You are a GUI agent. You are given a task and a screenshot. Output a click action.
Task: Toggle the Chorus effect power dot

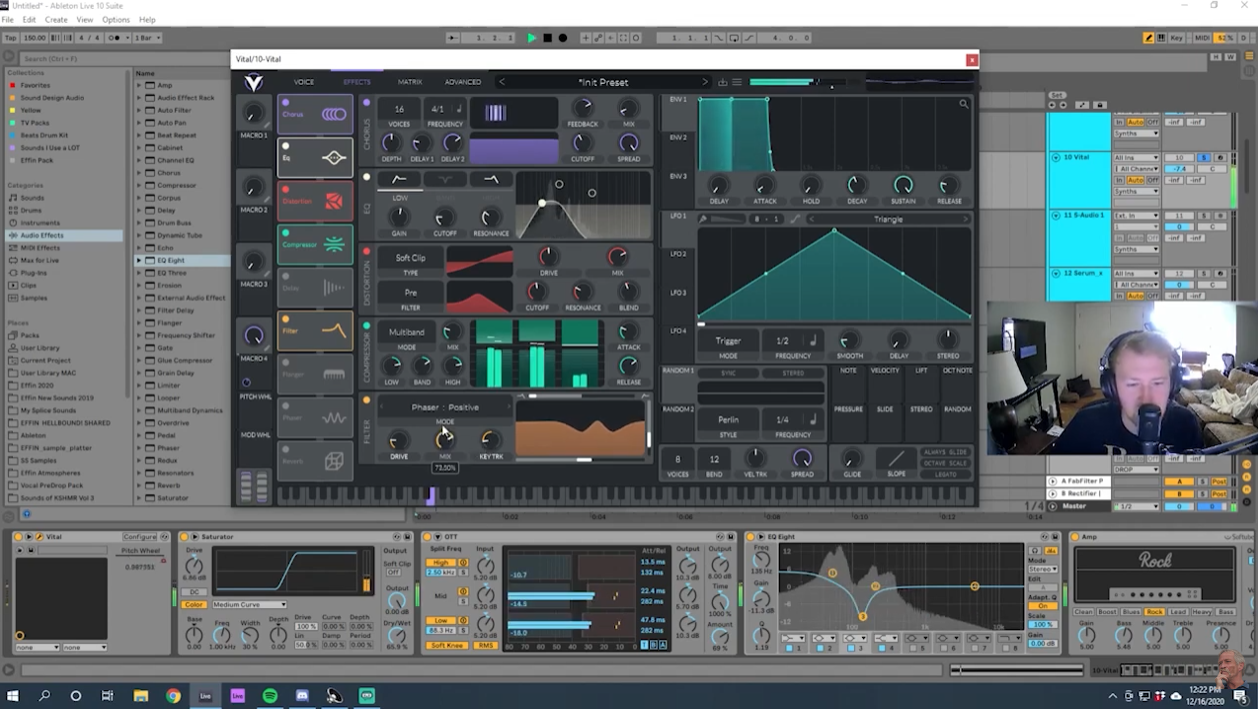click(x=286, y=102)
